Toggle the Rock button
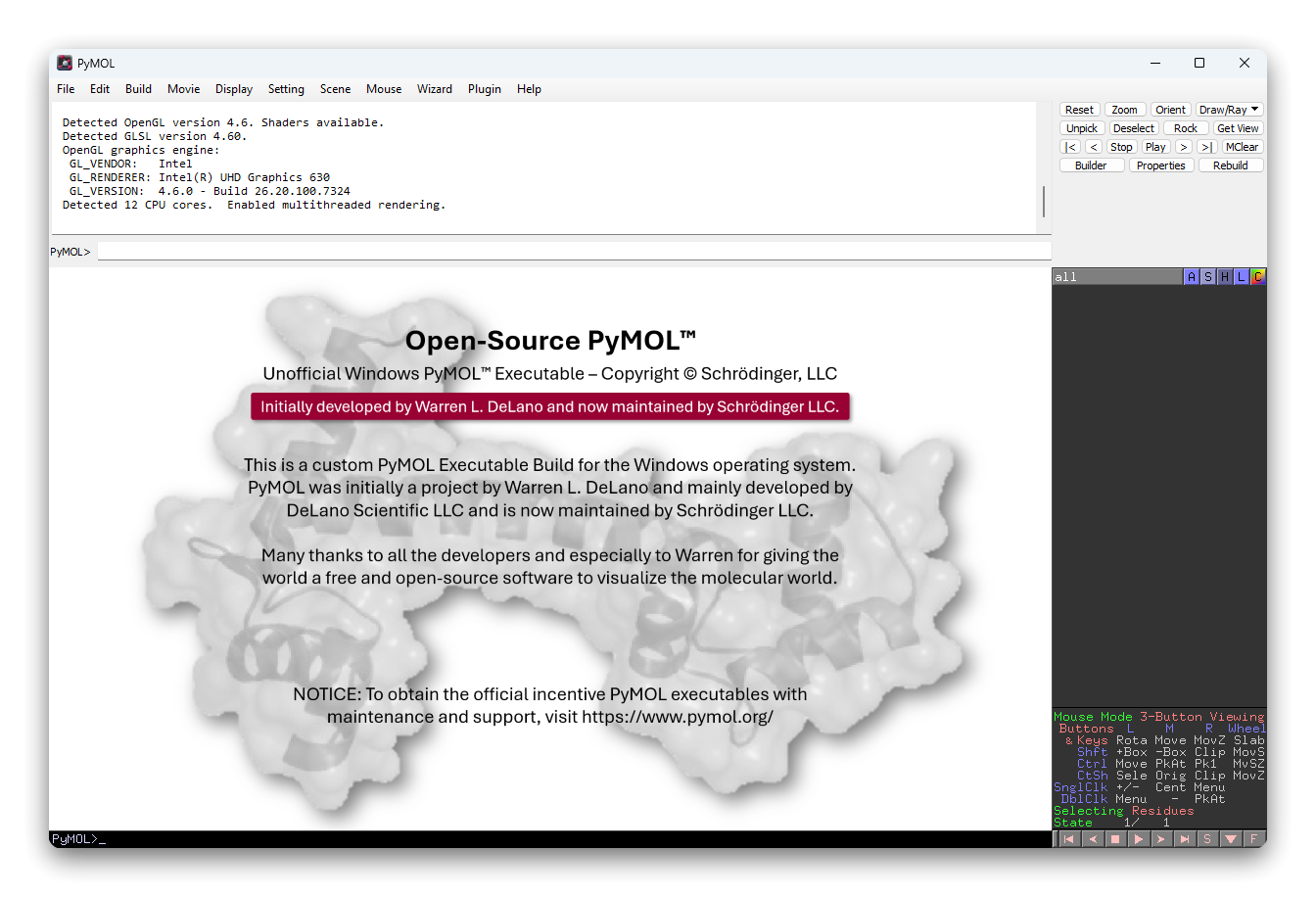1316x897 pixels. point(1186,128)
